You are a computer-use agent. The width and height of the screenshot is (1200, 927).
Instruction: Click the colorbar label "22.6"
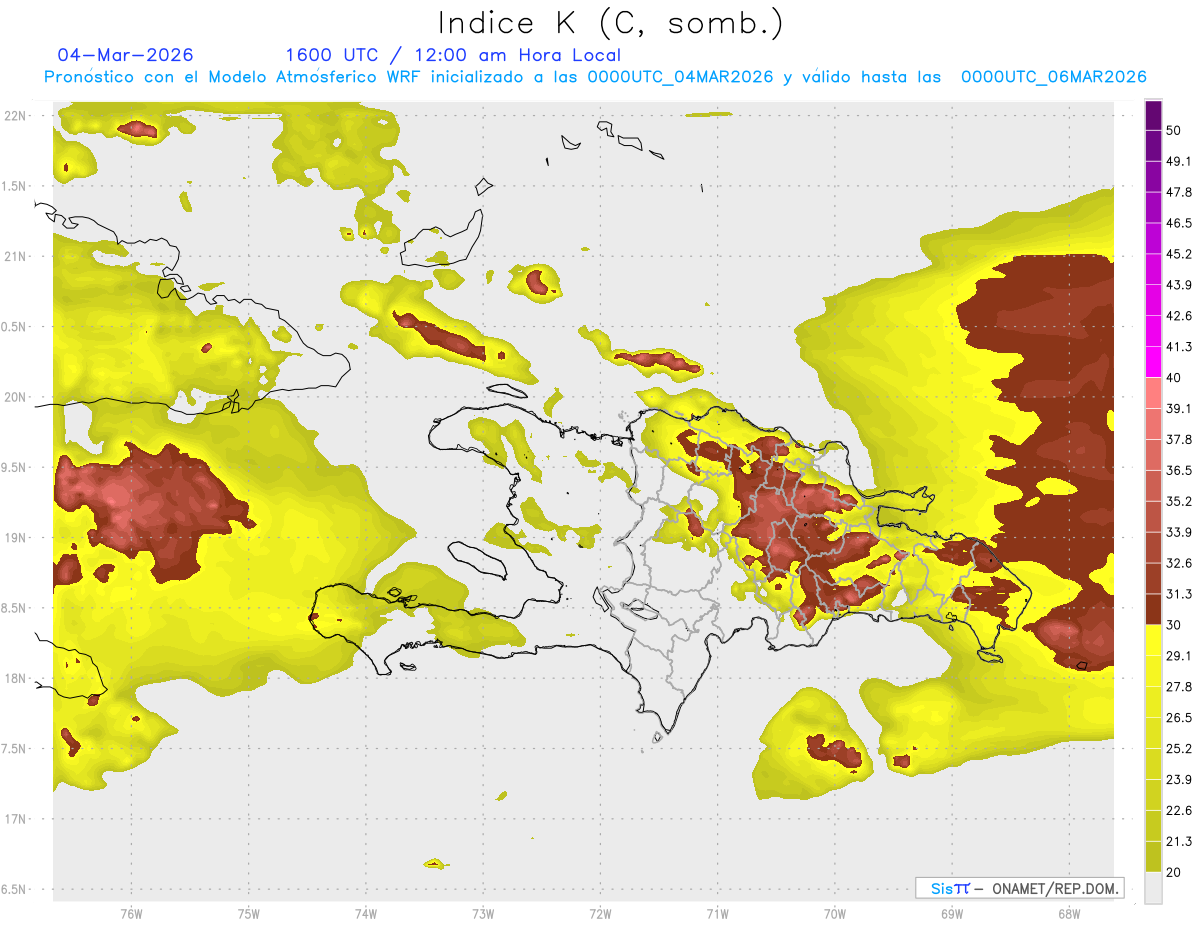pos(1179,811)
